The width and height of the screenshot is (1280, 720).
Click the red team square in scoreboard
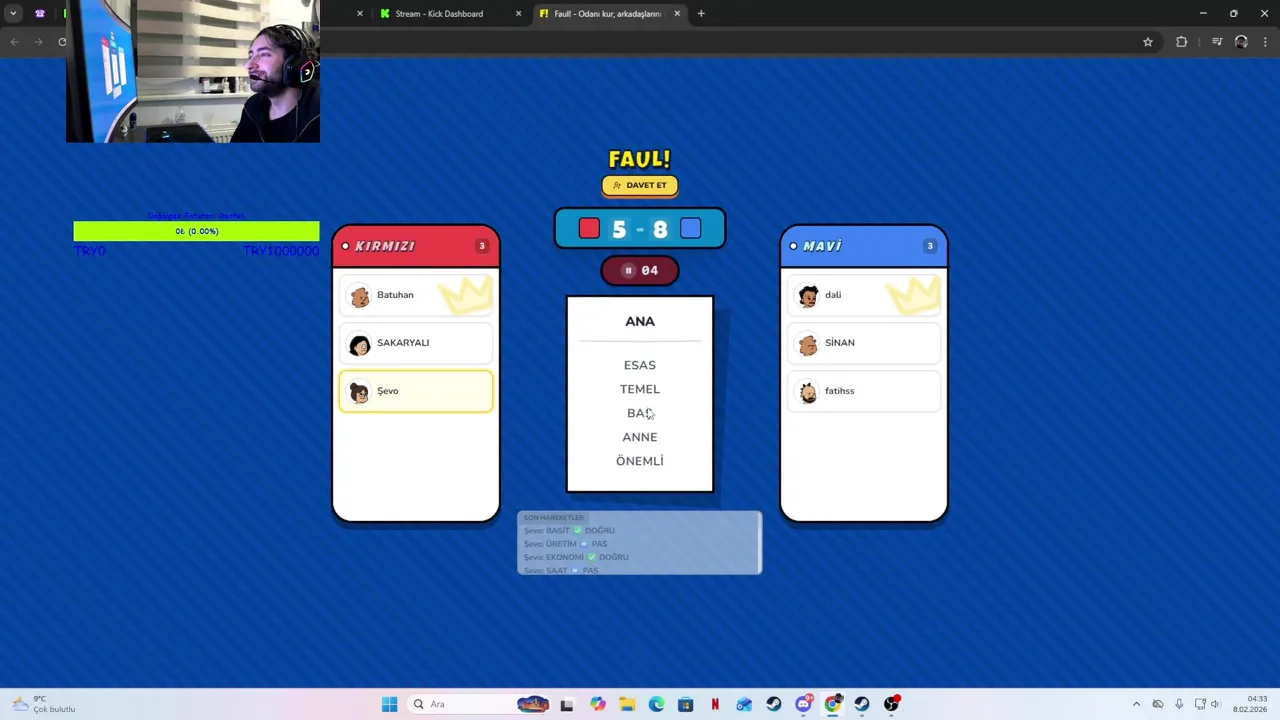pyautogui.click(x=589, y=229)
